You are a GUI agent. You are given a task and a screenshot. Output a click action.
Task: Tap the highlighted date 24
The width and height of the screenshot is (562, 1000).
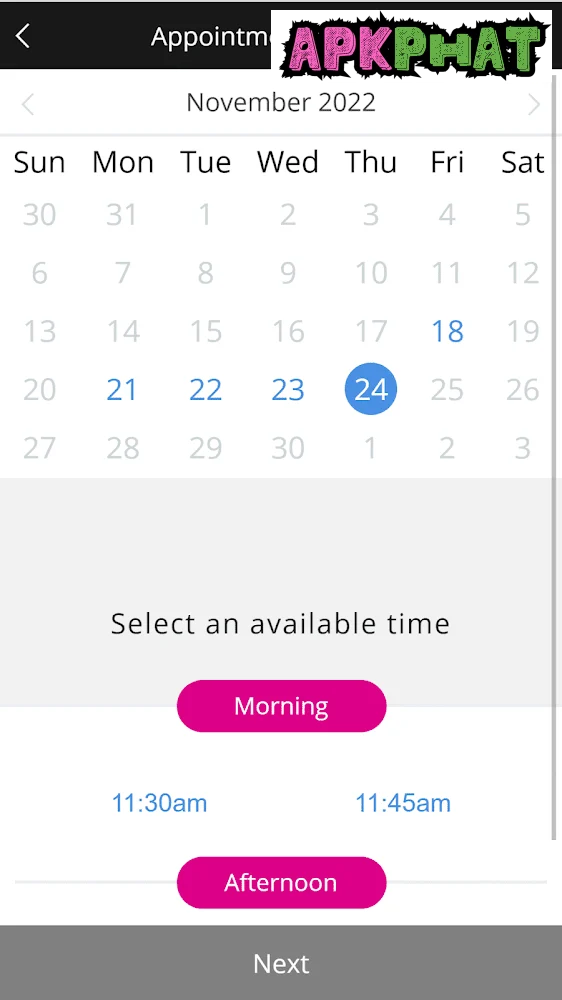click(x=371, y=389)
